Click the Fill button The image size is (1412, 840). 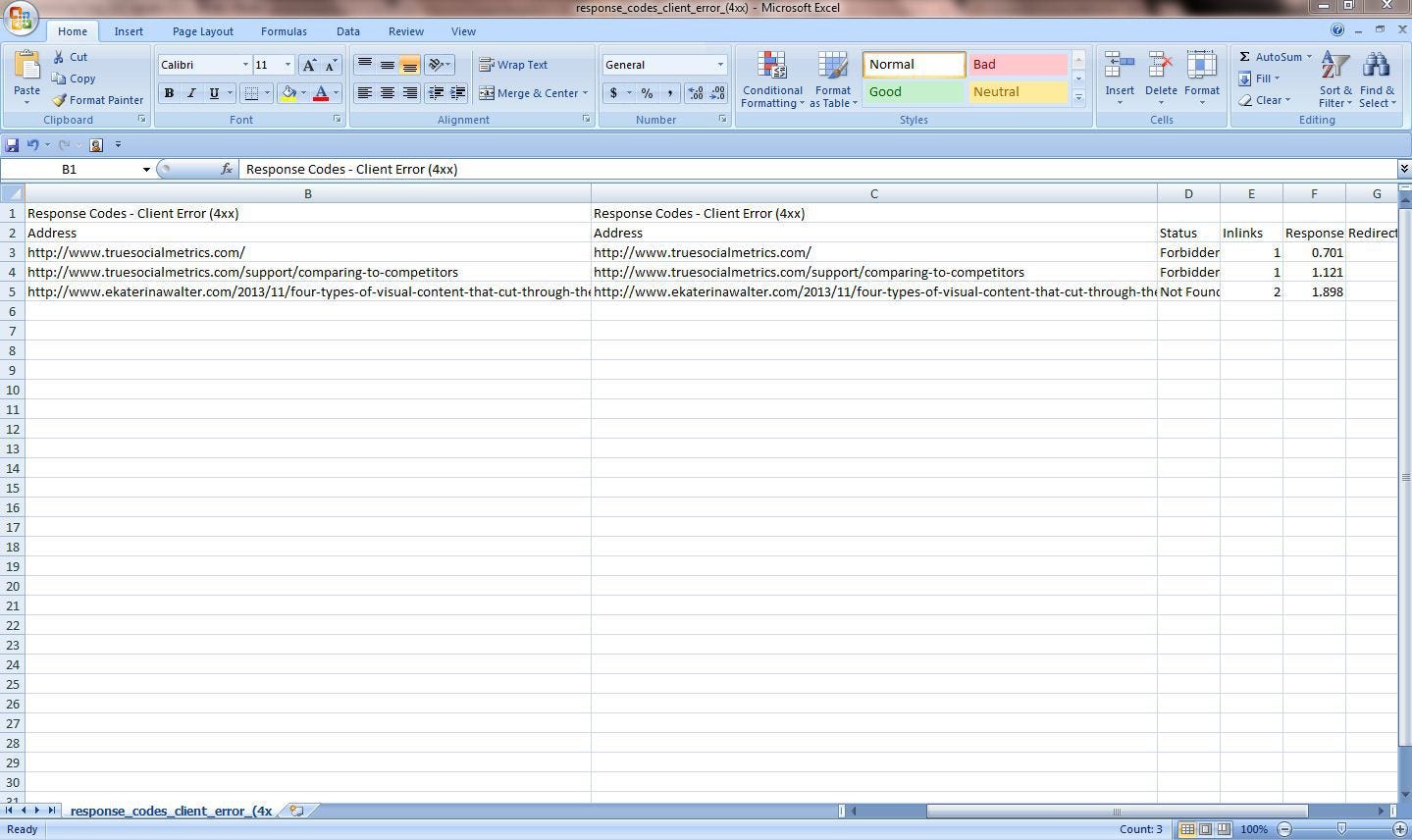pos(1259,79)
